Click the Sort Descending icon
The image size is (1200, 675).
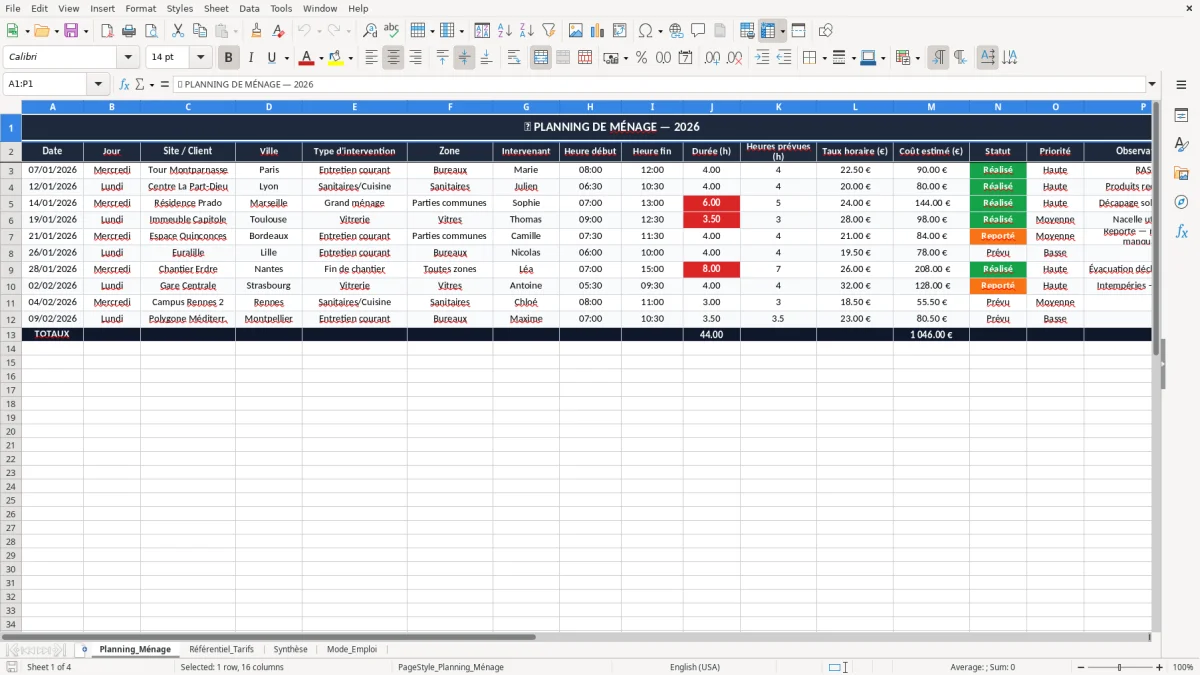tap(526, 31)
